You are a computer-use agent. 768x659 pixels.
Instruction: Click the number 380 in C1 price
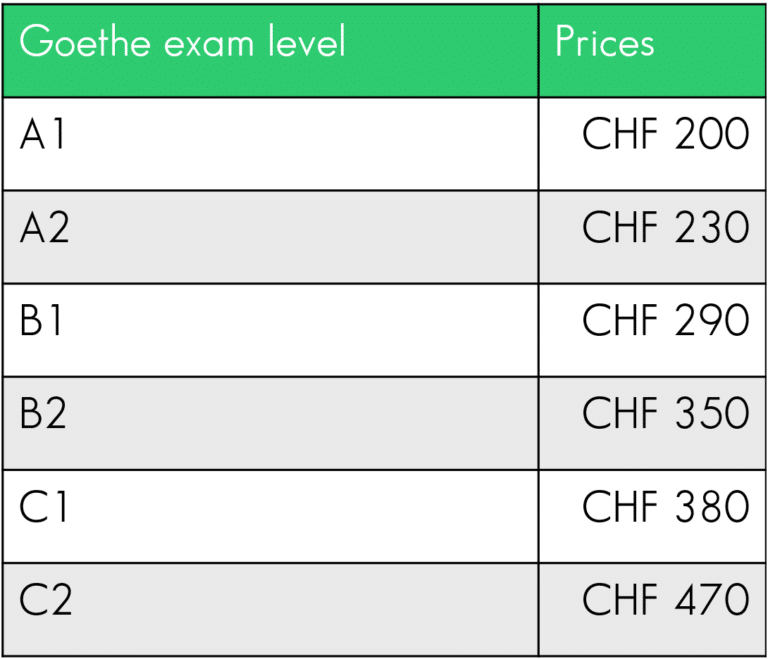711,507
